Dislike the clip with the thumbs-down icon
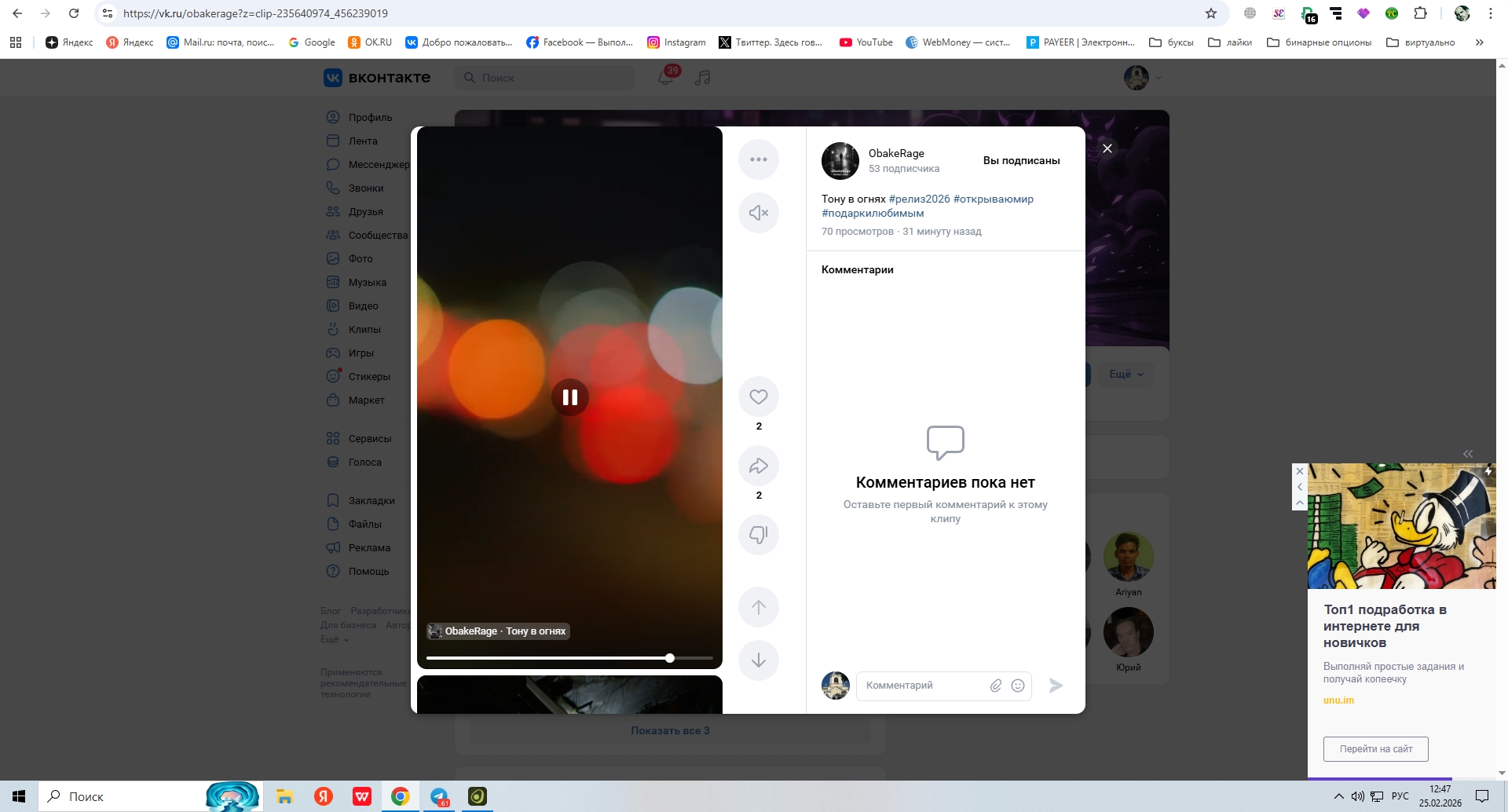This screenshot has width=1508, height=812. coord(758,535)
